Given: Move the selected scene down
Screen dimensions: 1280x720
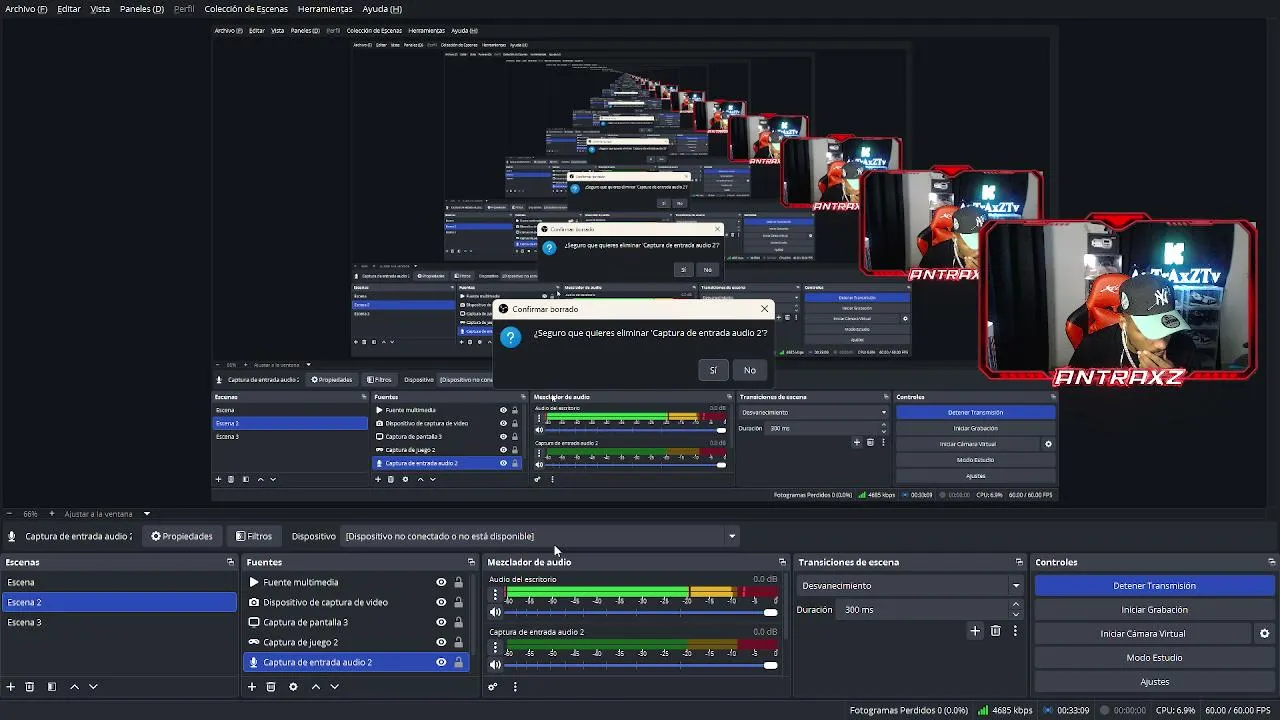Looking at the screenshot, I should click(93, 687).
